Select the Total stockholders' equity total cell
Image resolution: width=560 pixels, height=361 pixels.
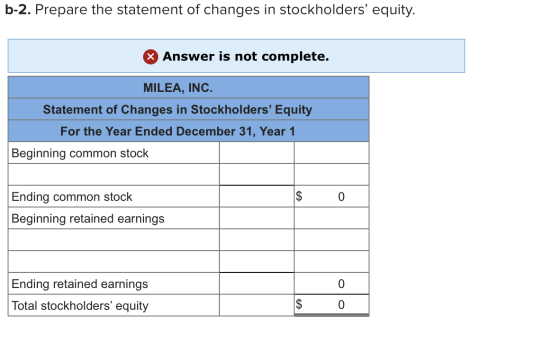[x=331, y=305]
